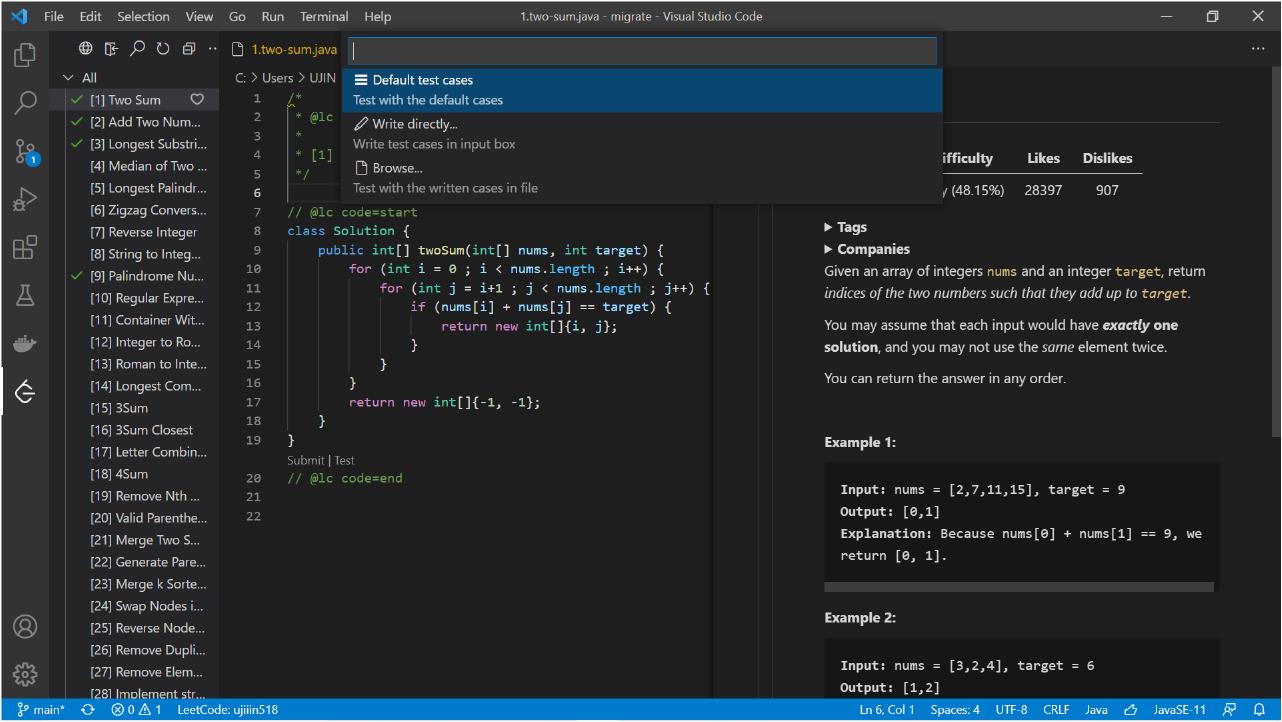
Task: Search problems with LeetCode magnifier icon
Action: [137, 48]
